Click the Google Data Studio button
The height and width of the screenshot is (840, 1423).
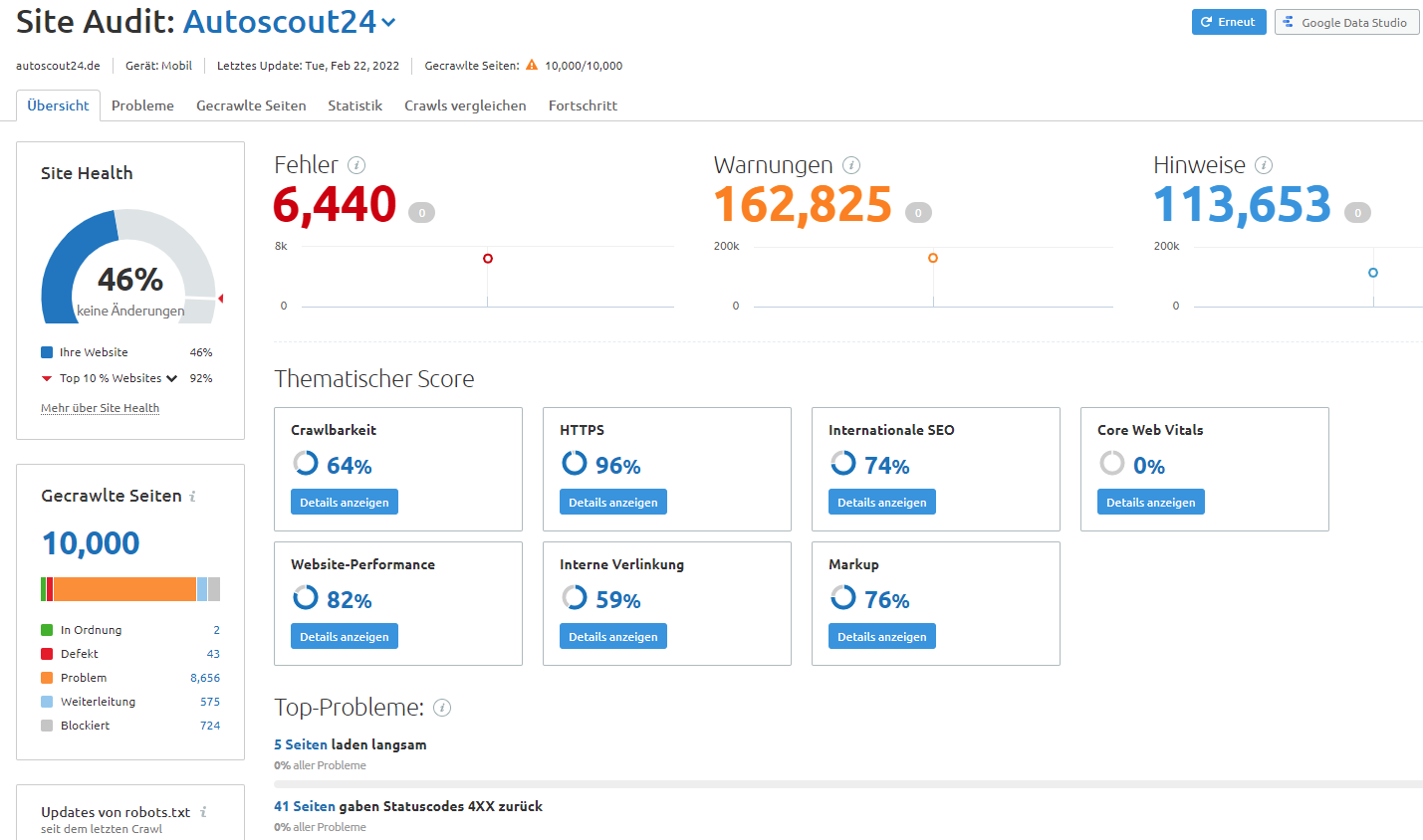[1346, 22]
